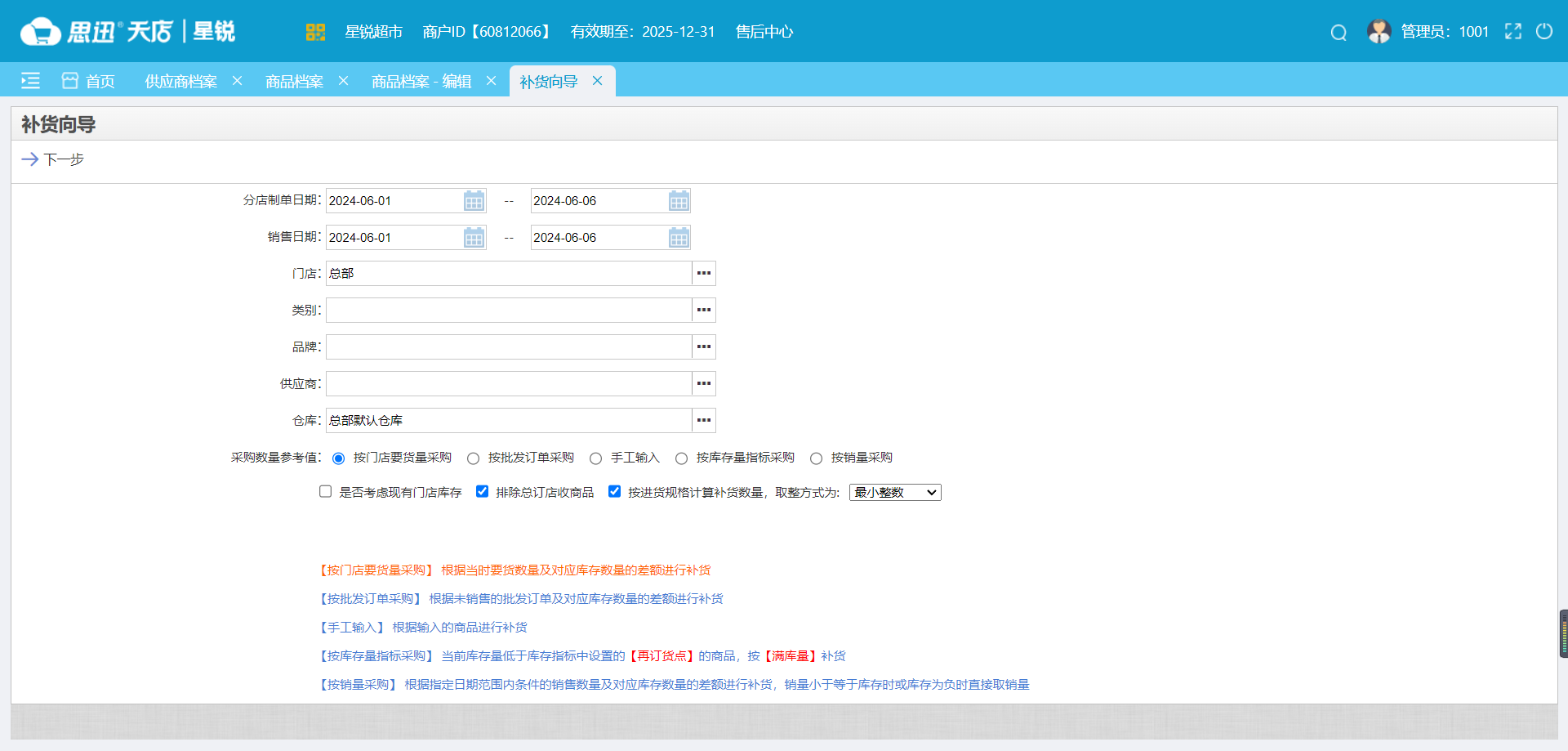Viewport: 1568px width, 751px height.
Task: Toggle fullscreen with the expand icon
Action: (1513, 31)
